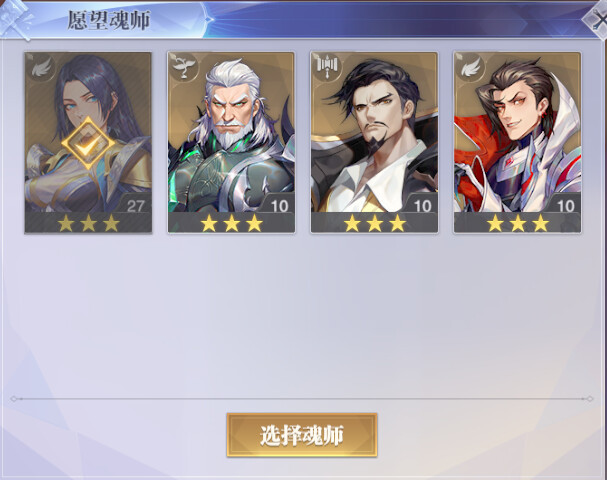
Task: Click the 选择魂师 button
Action: pyautogui.click(x=302, y=435)
